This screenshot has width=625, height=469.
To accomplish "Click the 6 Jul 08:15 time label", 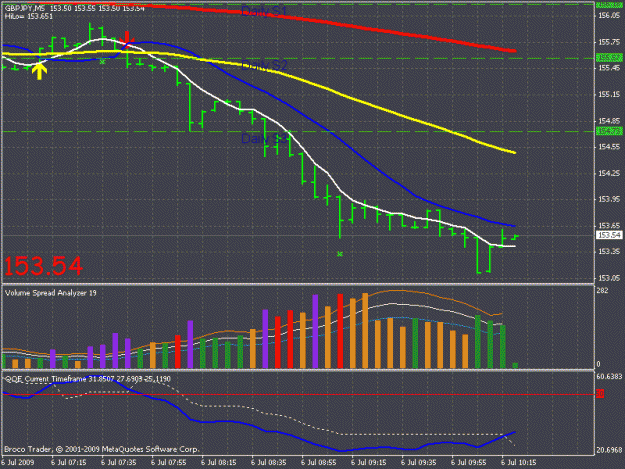I will pos(218,463).
